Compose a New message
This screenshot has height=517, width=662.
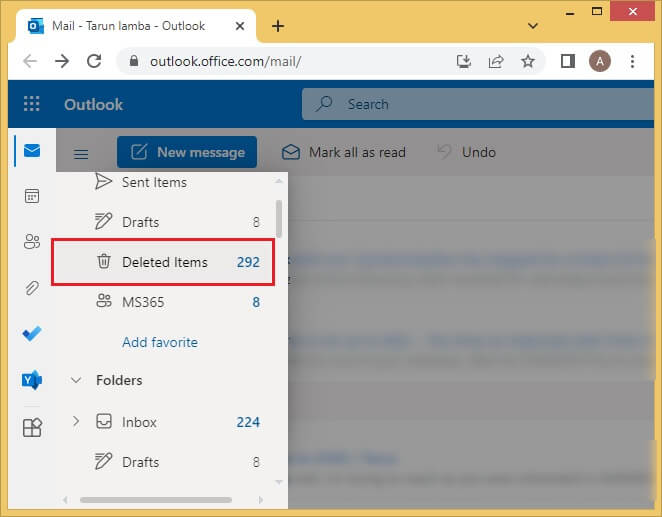click(x=187, y=152)
